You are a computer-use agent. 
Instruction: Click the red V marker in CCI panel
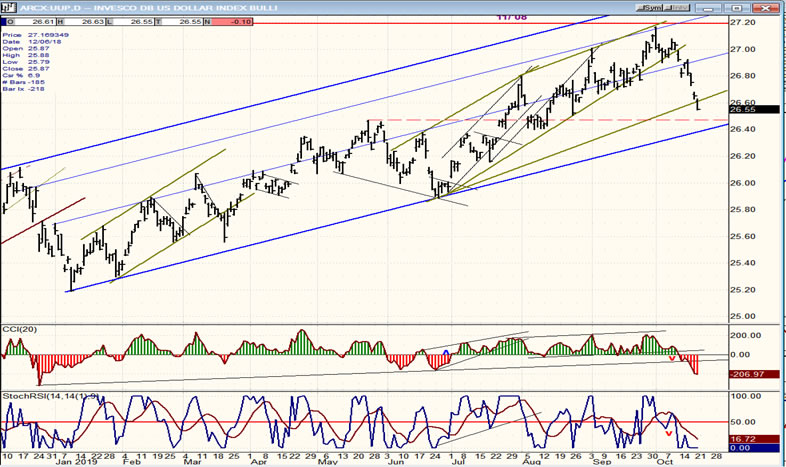[x=672, y=358]
